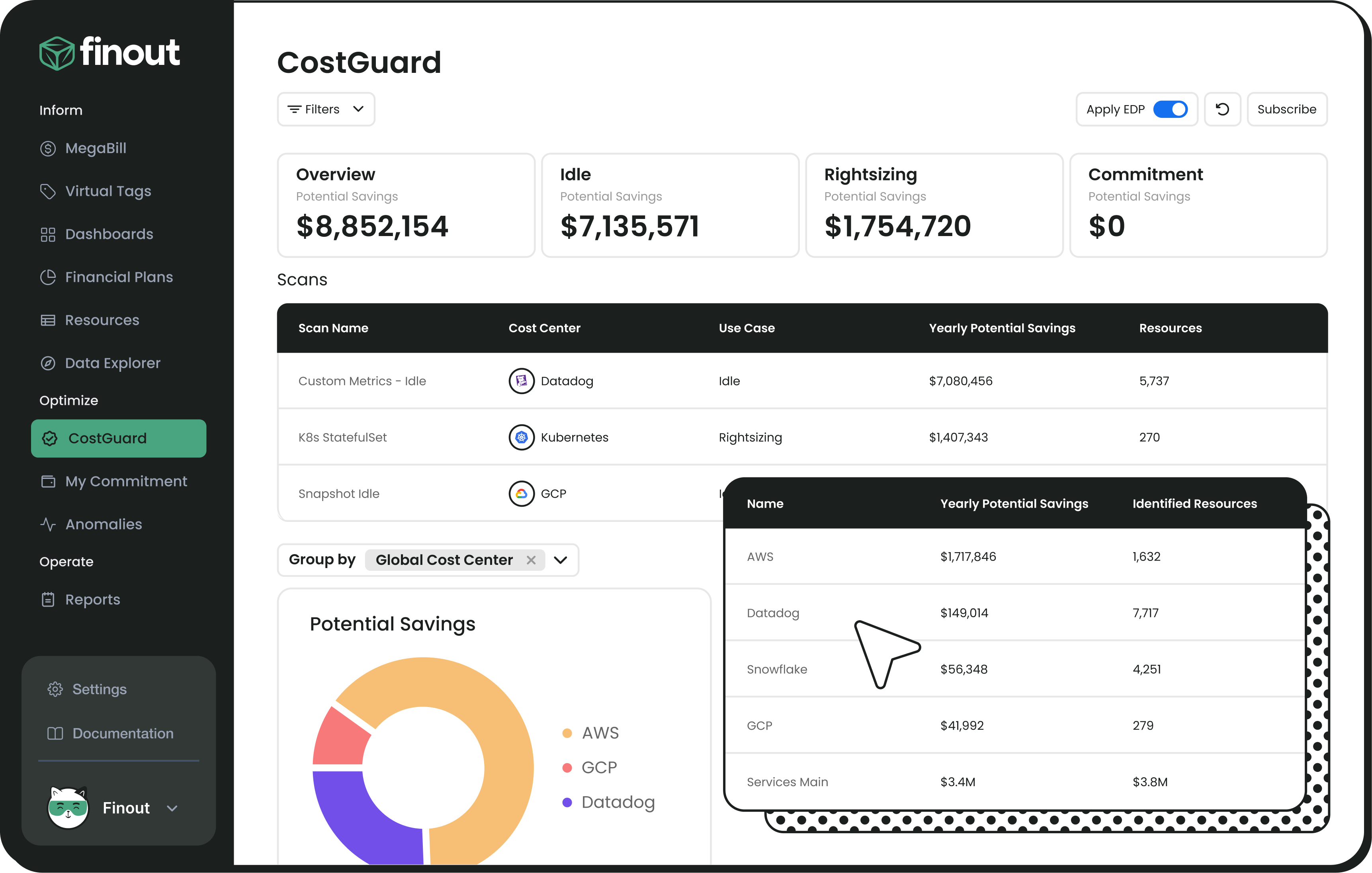Click the Virtual Tags tag icon
The width and height of the screenshot is (1372, 873).
coord(48,191)
